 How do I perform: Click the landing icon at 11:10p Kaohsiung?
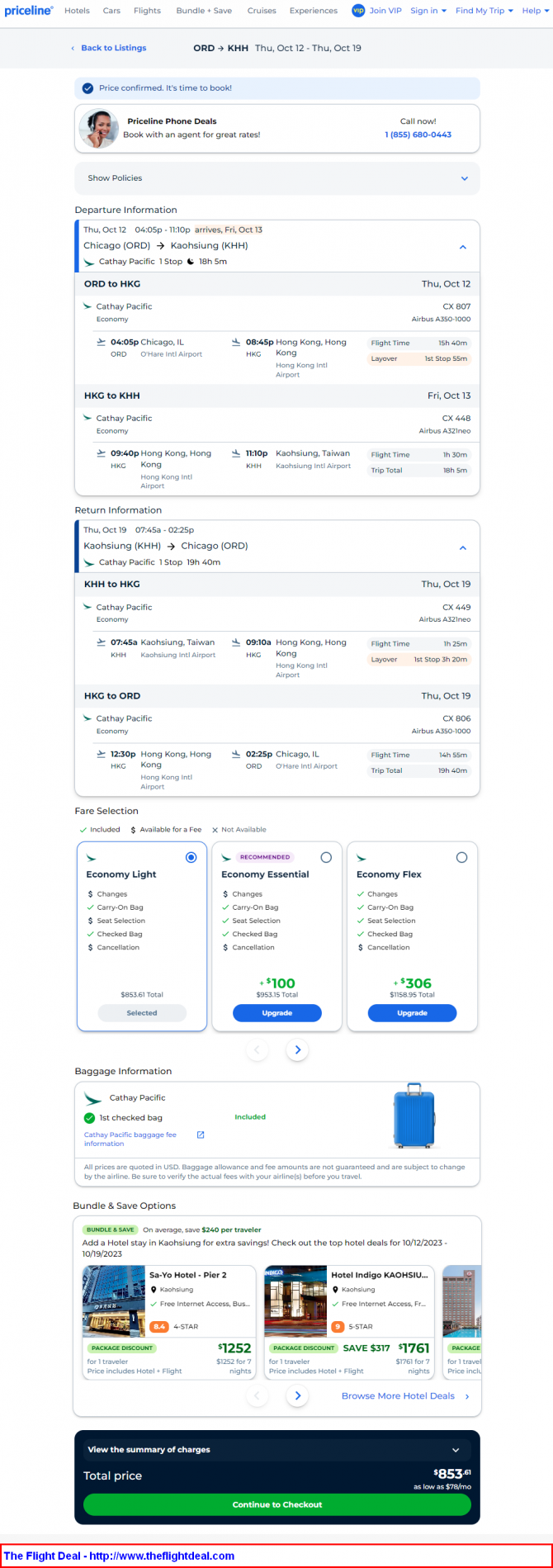pos(236,453)
